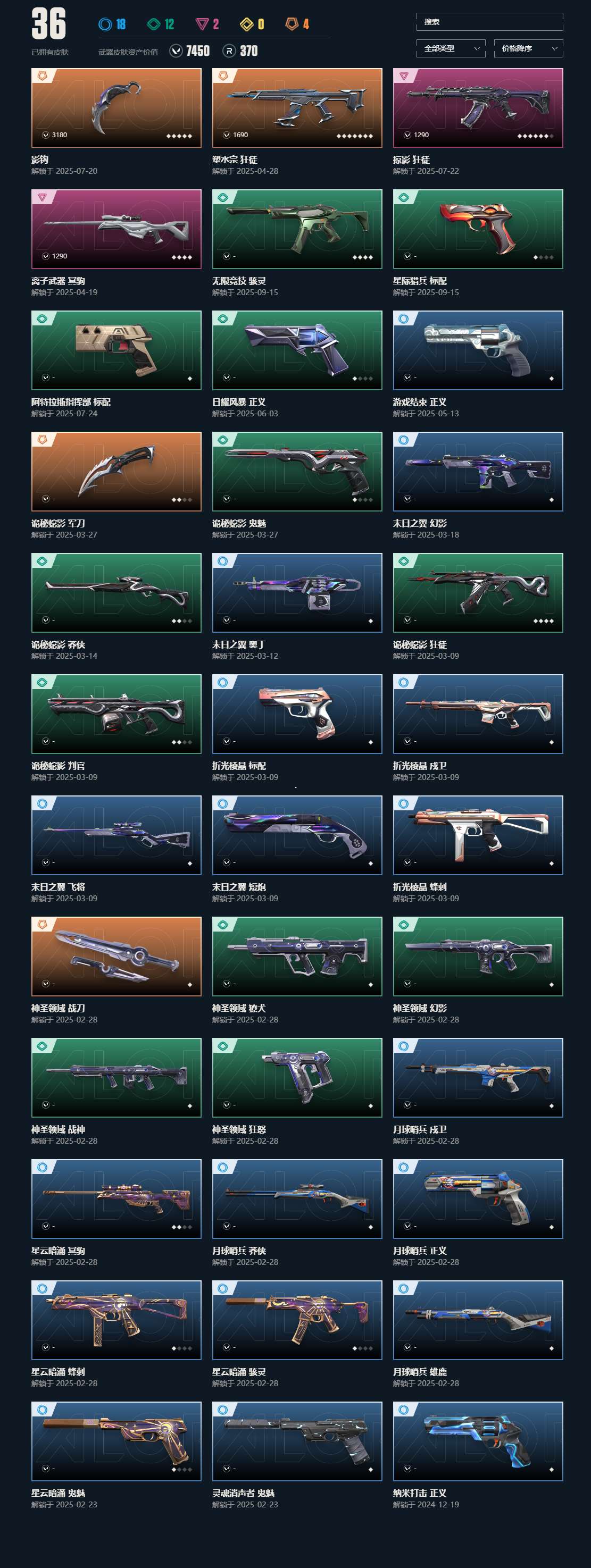Click the 诡秘蛇影 军刀 knife skin card

(x=116, y=471)
